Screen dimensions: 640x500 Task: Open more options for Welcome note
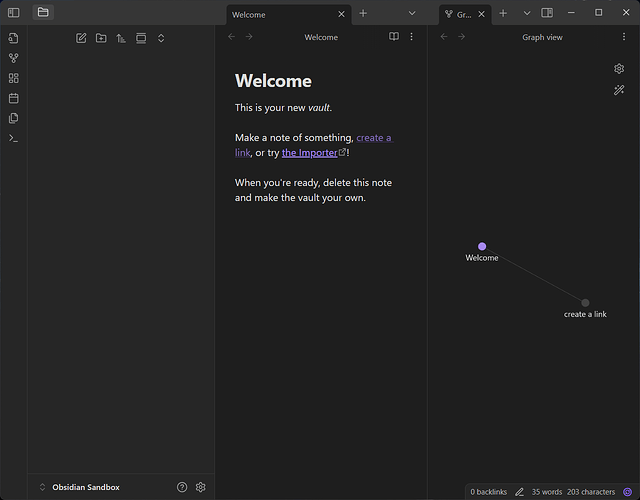tap(411, 37)
